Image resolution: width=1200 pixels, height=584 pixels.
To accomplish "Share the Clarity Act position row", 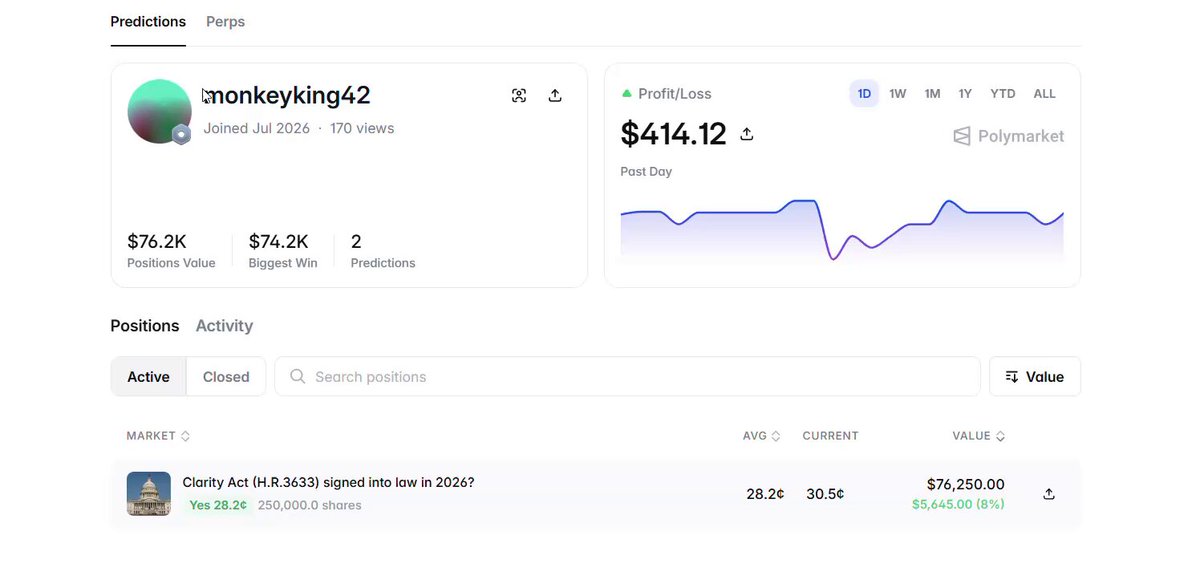I will coord(1049,494).
